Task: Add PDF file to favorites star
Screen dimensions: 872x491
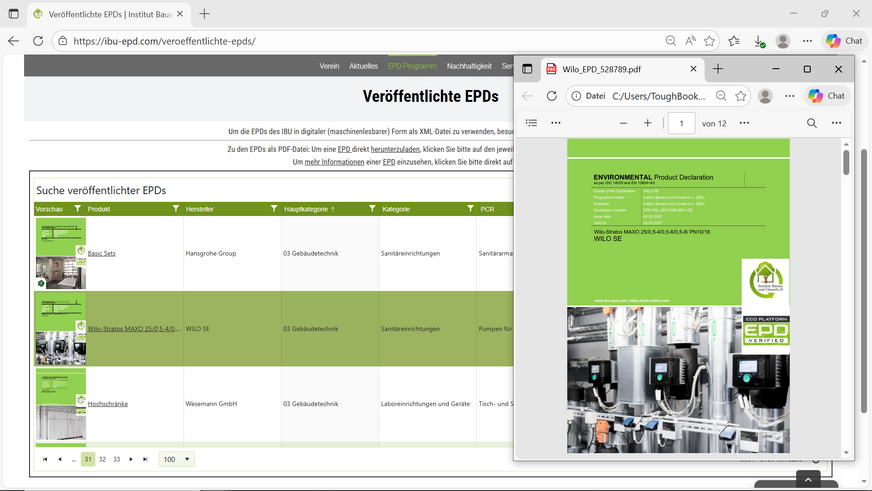Action: click(x=740, y=96)
